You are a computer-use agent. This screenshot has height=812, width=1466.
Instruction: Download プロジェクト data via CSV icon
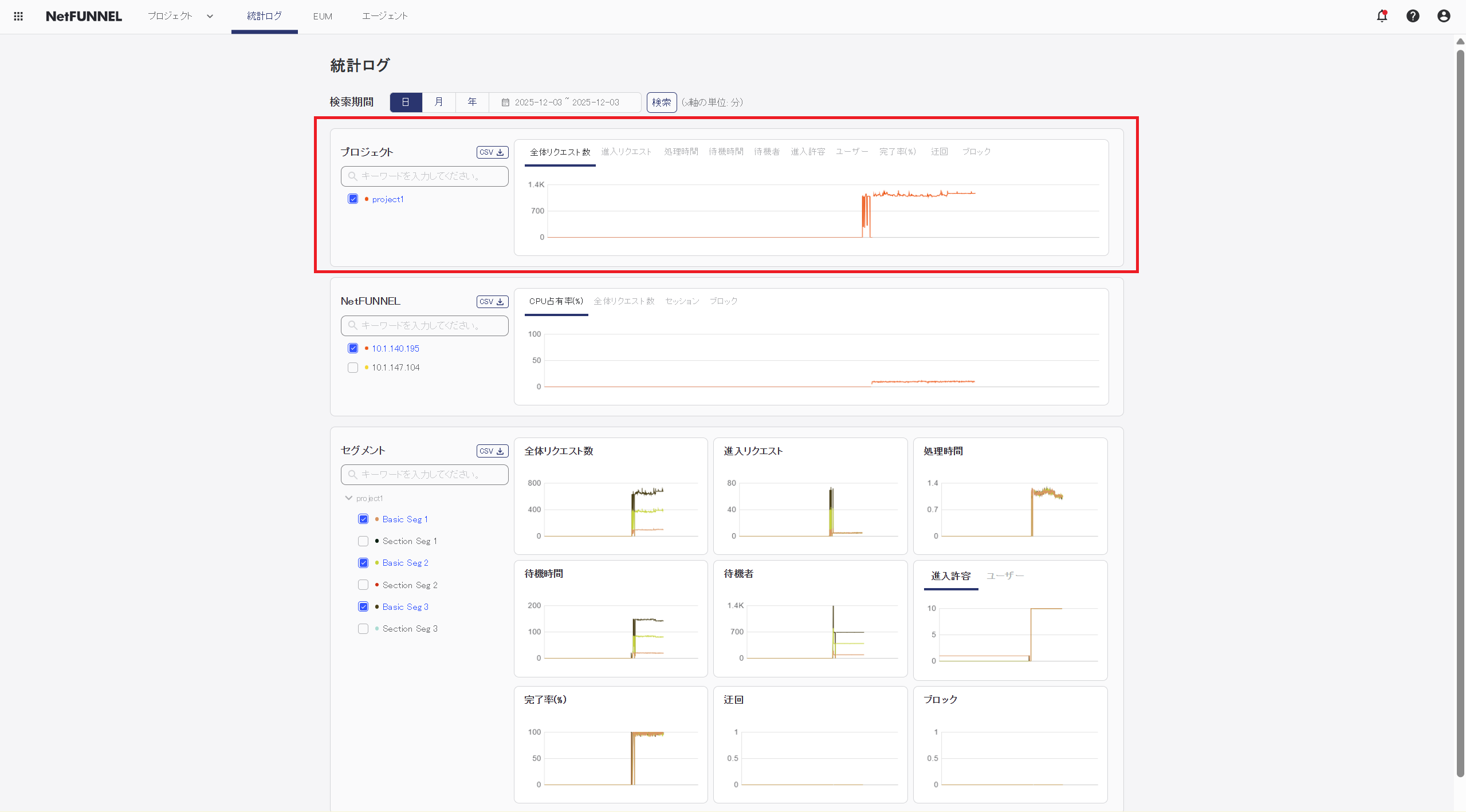[492, 152]
